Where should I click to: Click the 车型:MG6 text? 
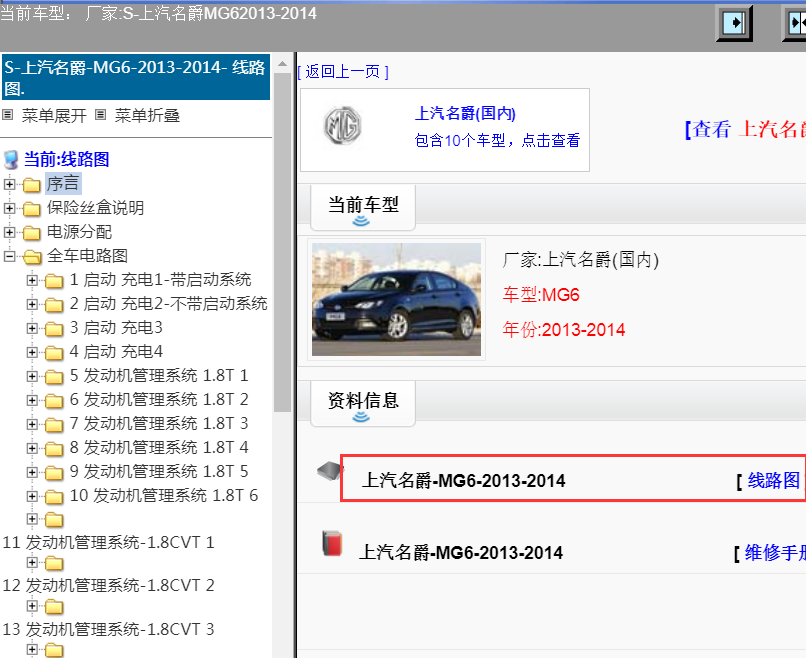(x=541, y=295)
